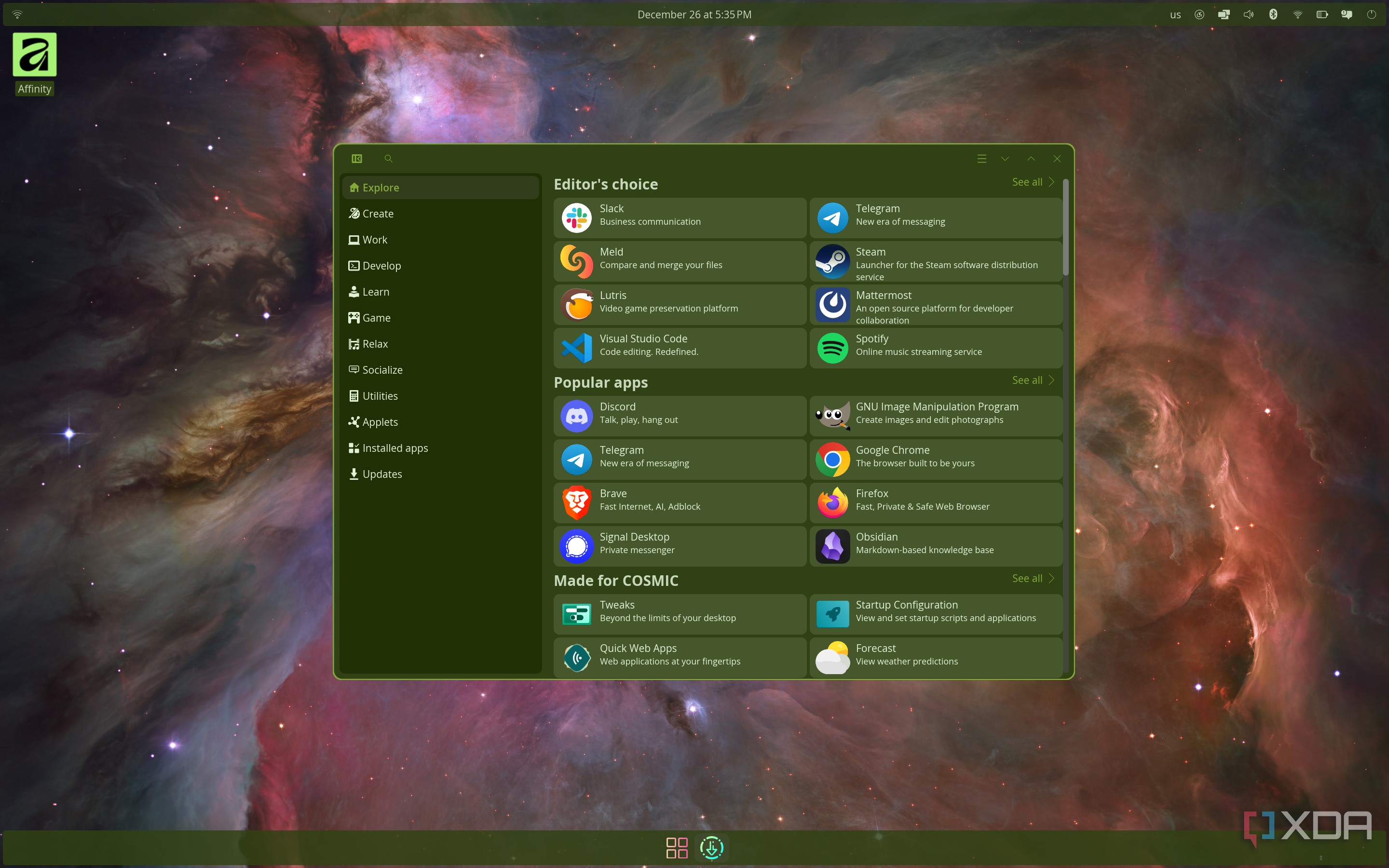The width and height of the screenshot is (1389, 868).
Task: Select the Explore sidebar category
Action: pyautogui.click(x=441, y=188)
